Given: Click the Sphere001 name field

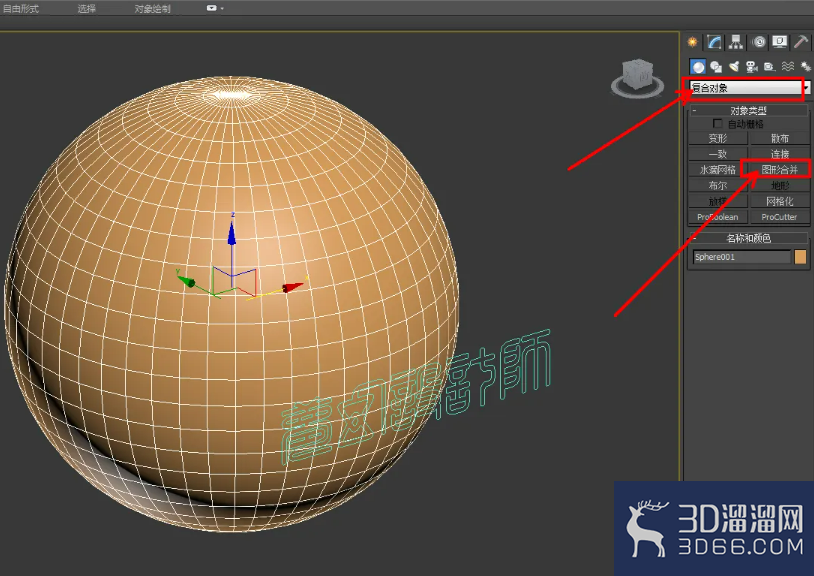Looking at the screenshot, I should pos(742,257).
